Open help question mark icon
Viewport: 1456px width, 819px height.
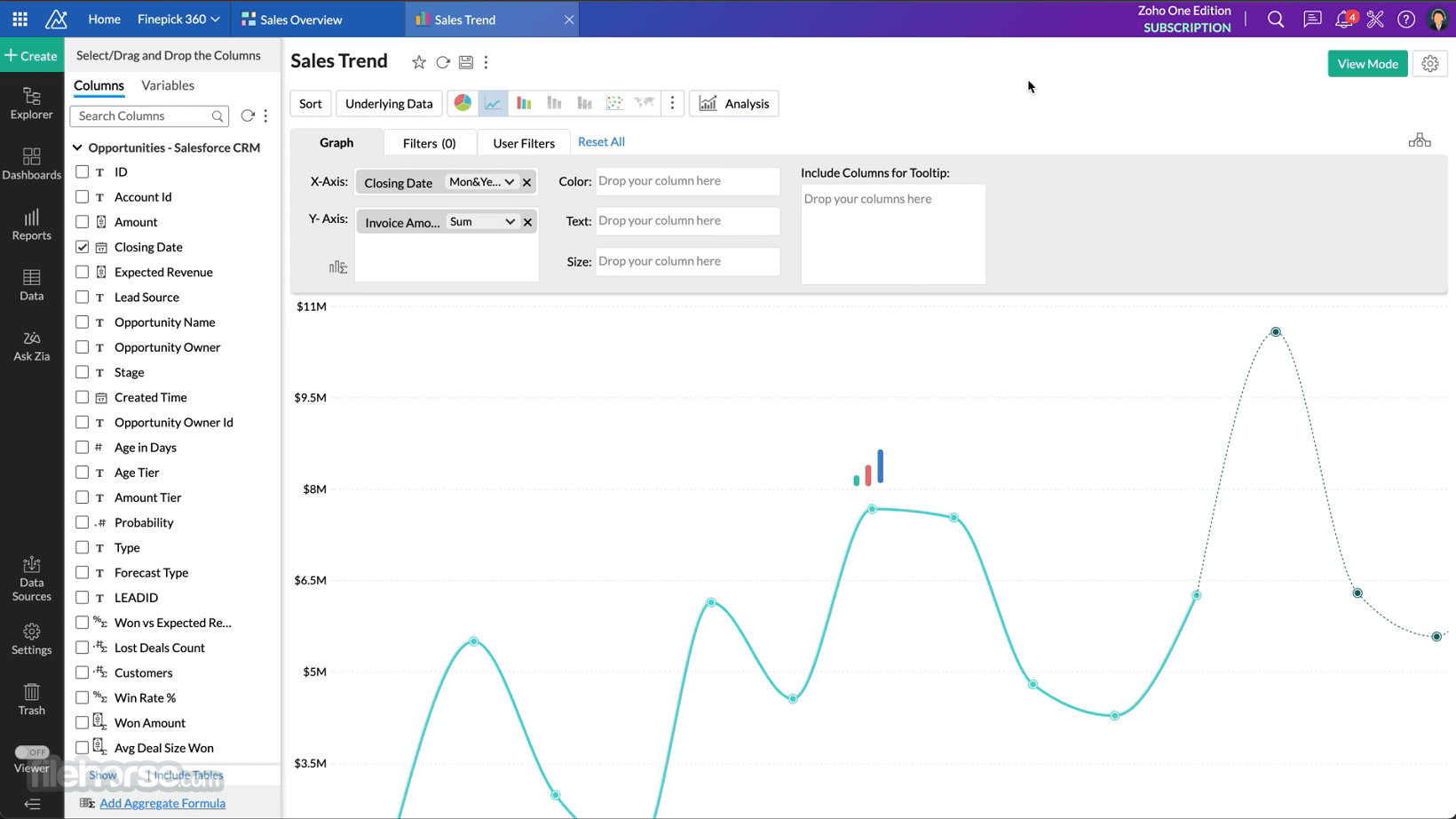[x=1406, y=19]
